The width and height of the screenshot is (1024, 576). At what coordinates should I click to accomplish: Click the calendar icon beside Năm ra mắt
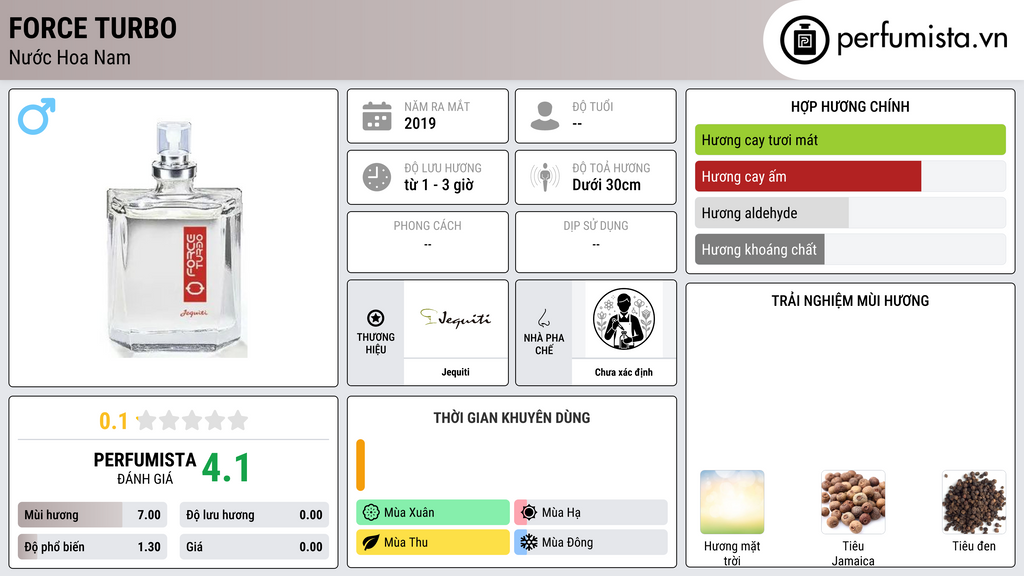[377, 116]
